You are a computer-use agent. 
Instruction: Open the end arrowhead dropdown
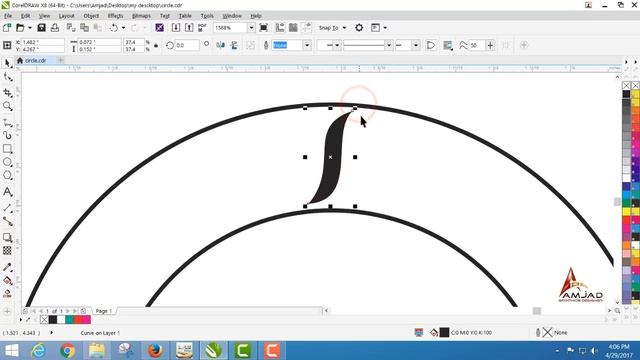coord(416,45)
